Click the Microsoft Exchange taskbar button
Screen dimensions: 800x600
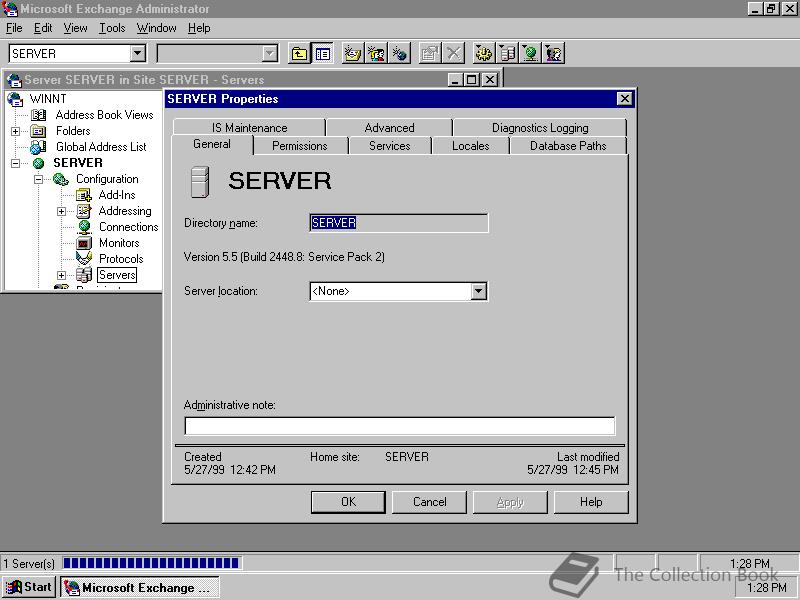(140, 587)
